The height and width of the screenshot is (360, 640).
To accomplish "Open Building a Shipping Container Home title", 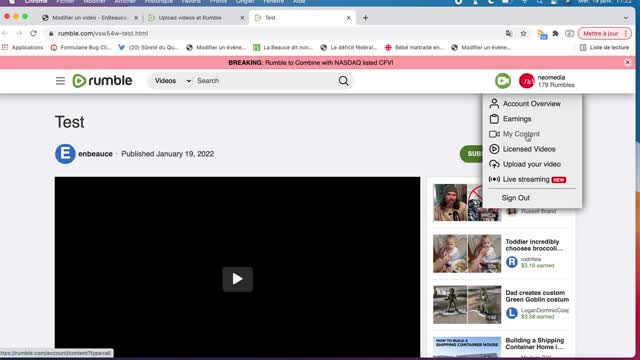I will (535, 344).
